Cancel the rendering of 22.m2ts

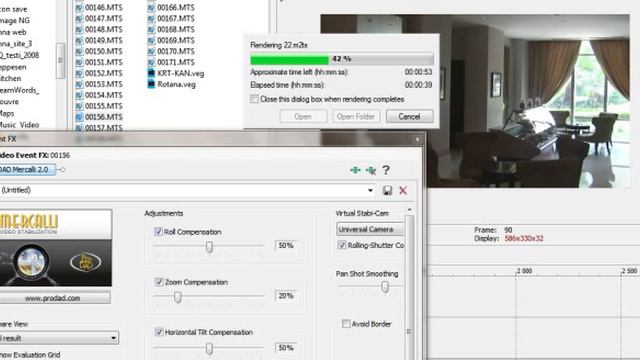pyautogui.click(x=409, y=117)
